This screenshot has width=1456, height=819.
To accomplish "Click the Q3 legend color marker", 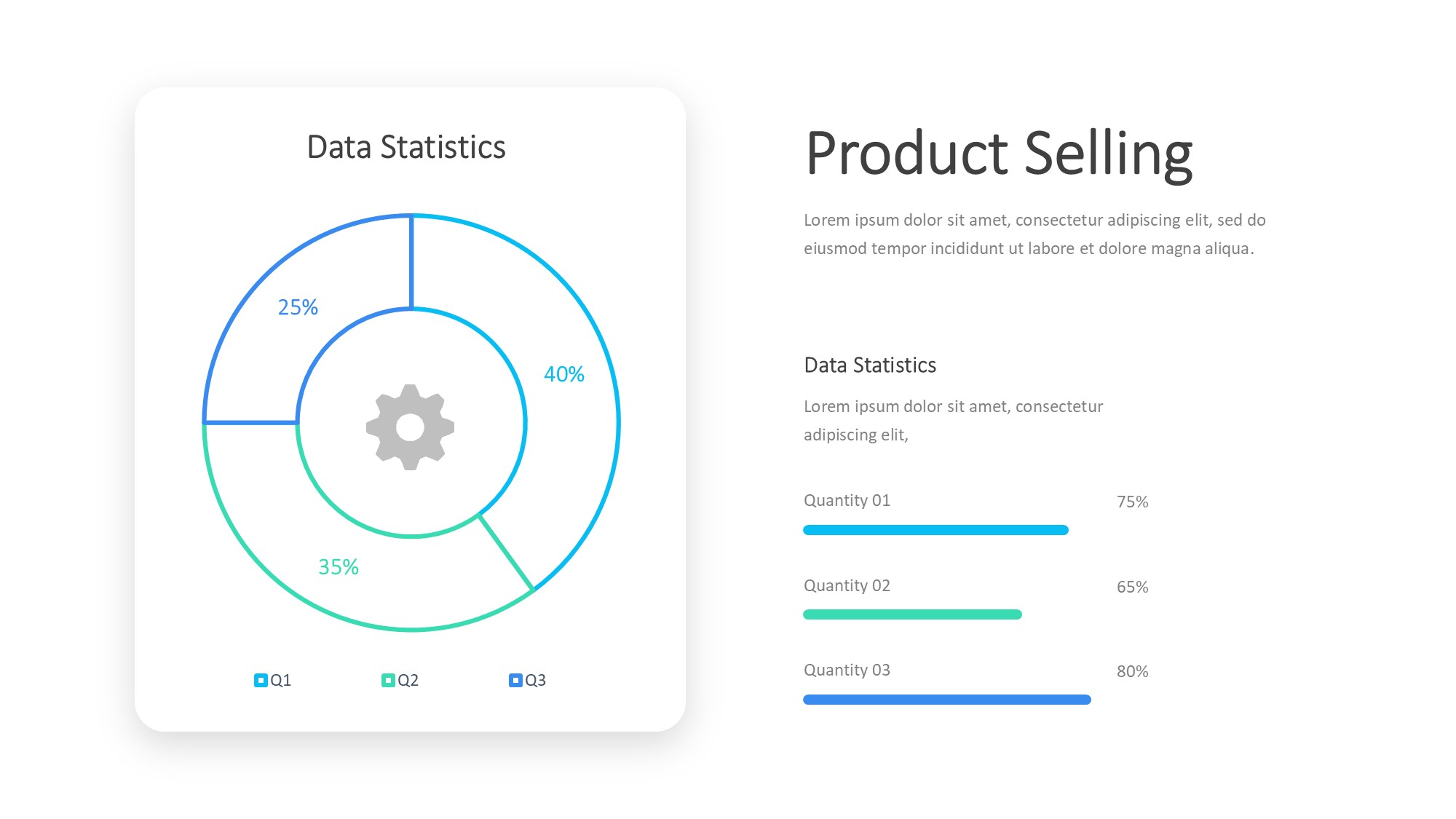I will (515, 680).
